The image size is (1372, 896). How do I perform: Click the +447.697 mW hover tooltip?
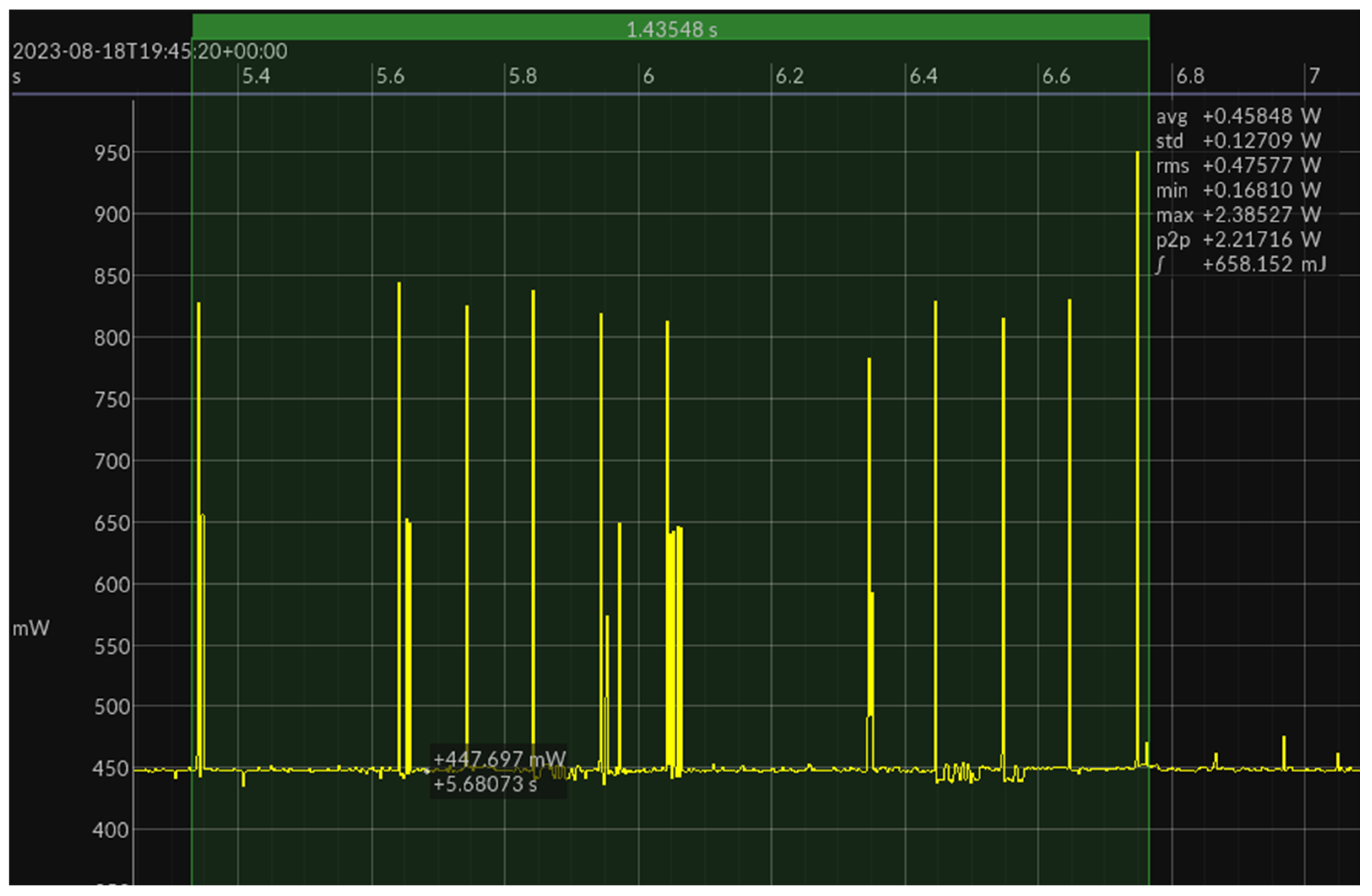[499, 759]
